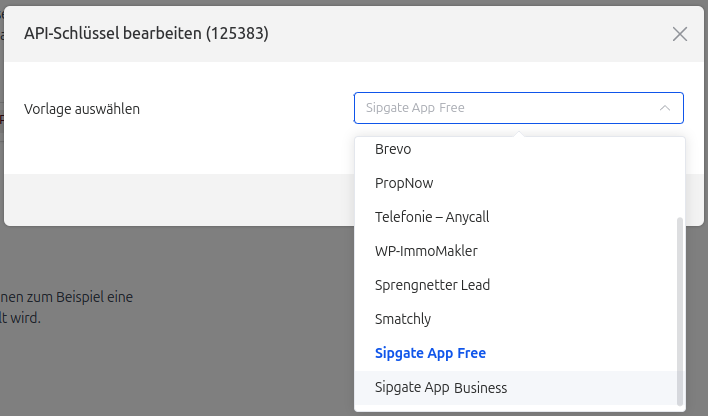
Task: Click the background text ending 'lt wird.'
Action: [x=20, y=318]
